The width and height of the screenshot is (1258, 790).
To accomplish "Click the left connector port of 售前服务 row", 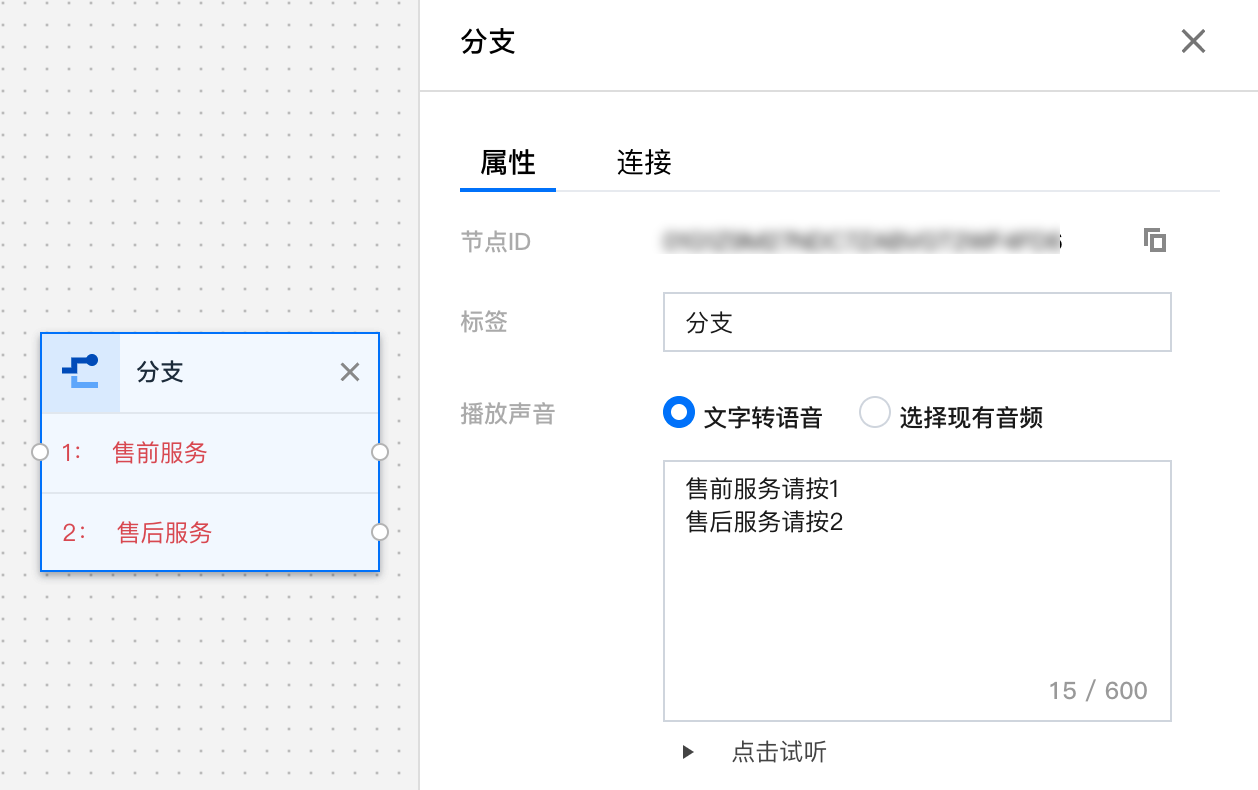I will pyautogui.click(x=40, y=452).
